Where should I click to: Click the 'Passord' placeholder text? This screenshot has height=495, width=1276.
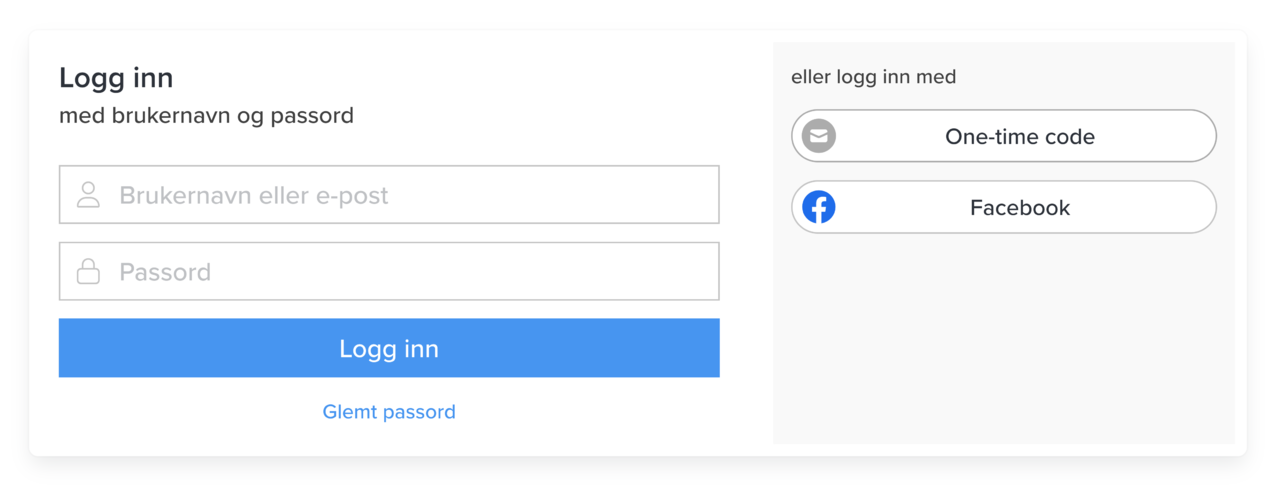[165, 272]
